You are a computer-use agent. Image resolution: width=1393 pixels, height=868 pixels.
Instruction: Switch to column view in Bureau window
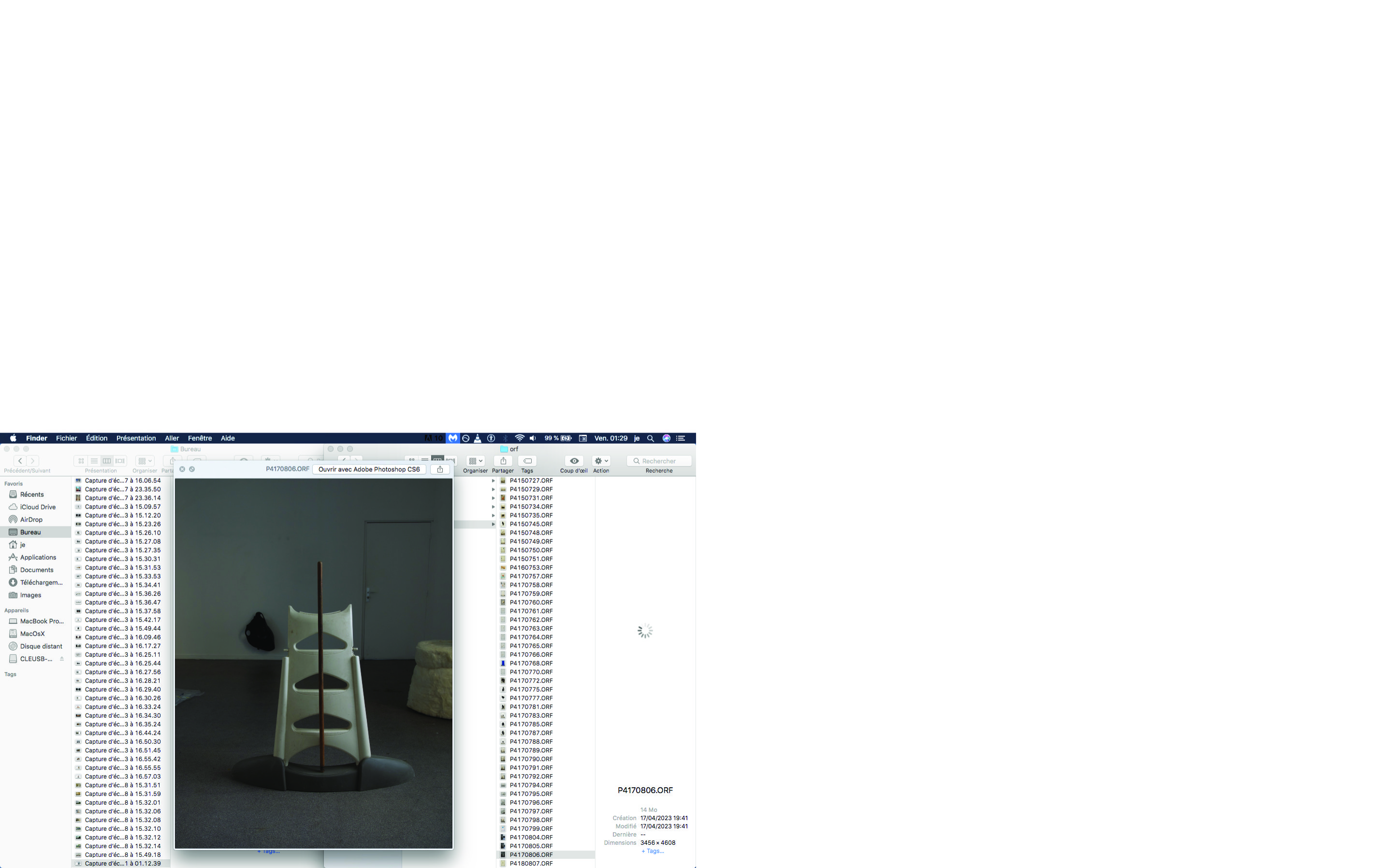coord(107,461)
